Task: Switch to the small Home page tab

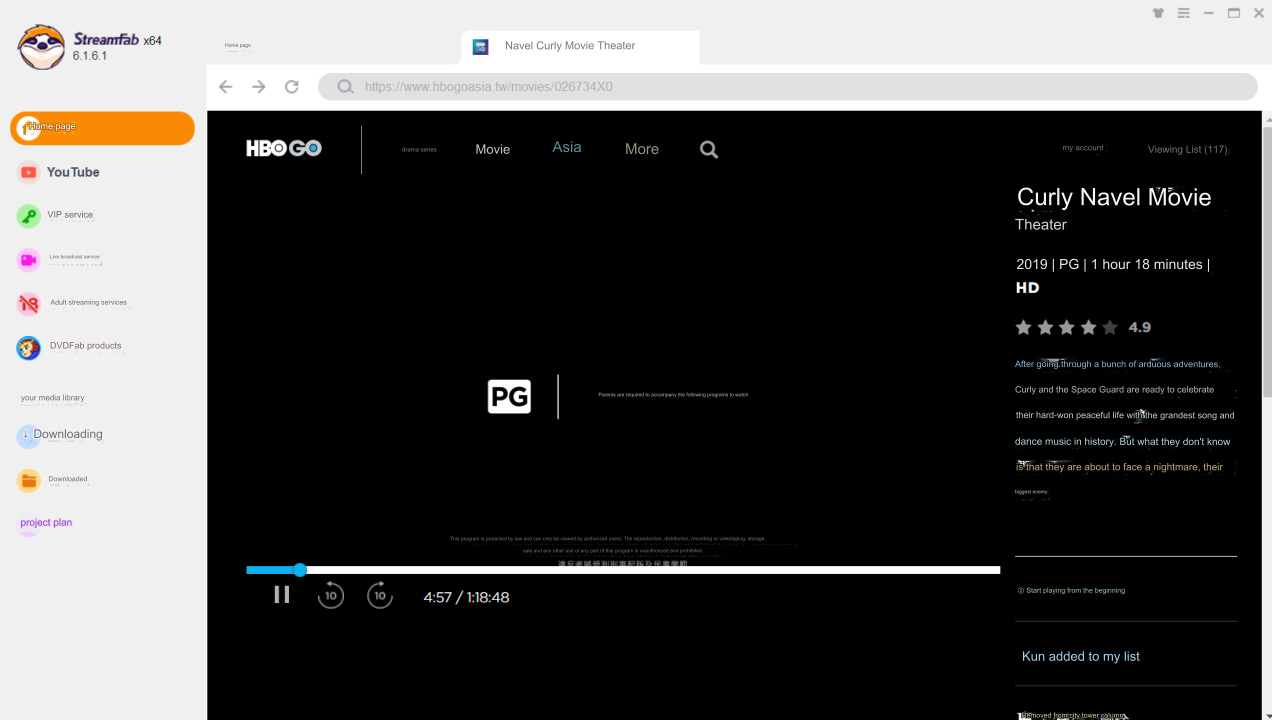Action: tap(238, 45)
